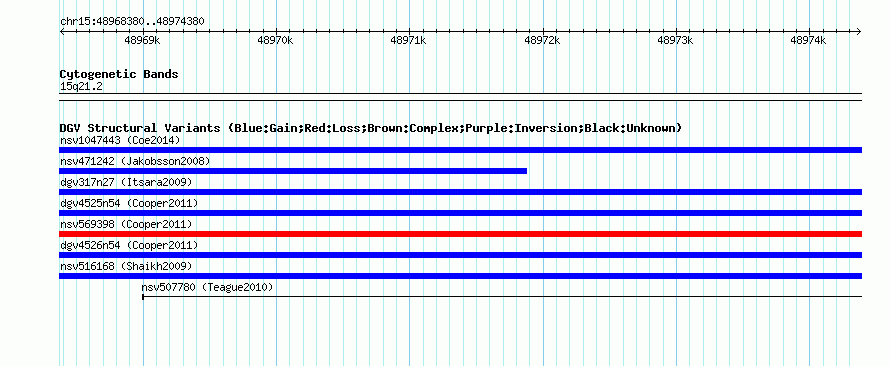Select the dgv4526n54 (Cooper2011) variant bar
This screenshot has height=366, width=890.
tap(460, 255)
